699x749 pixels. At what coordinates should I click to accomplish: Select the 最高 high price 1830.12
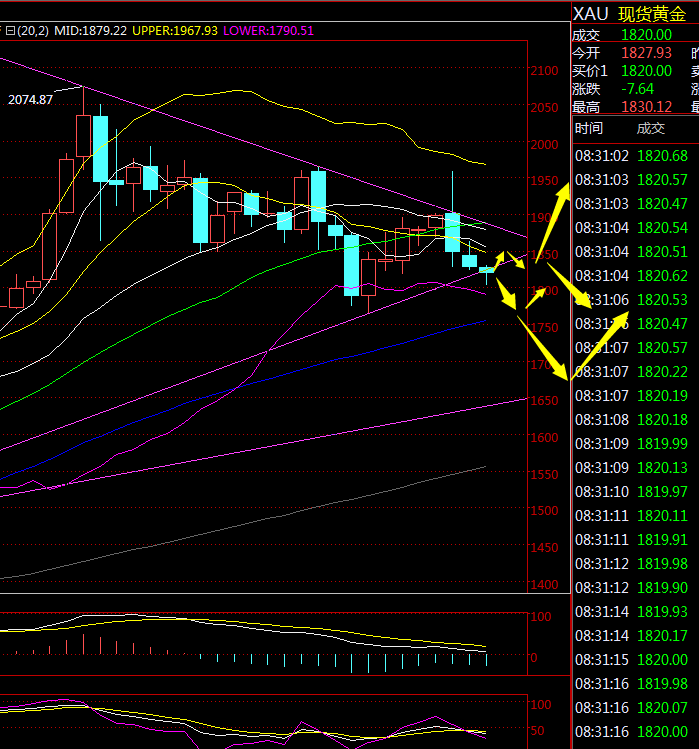(649, 107)
